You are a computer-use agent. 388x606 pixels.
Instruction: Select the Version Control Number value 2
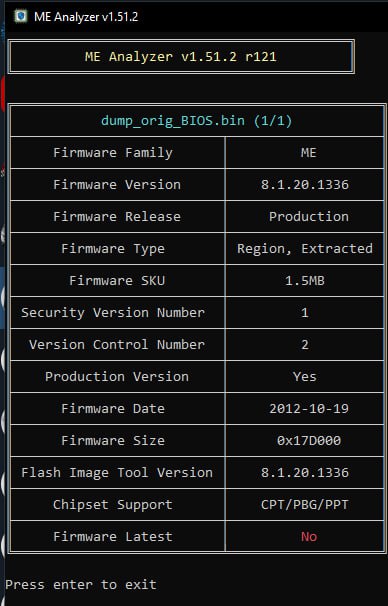point(305,344)
